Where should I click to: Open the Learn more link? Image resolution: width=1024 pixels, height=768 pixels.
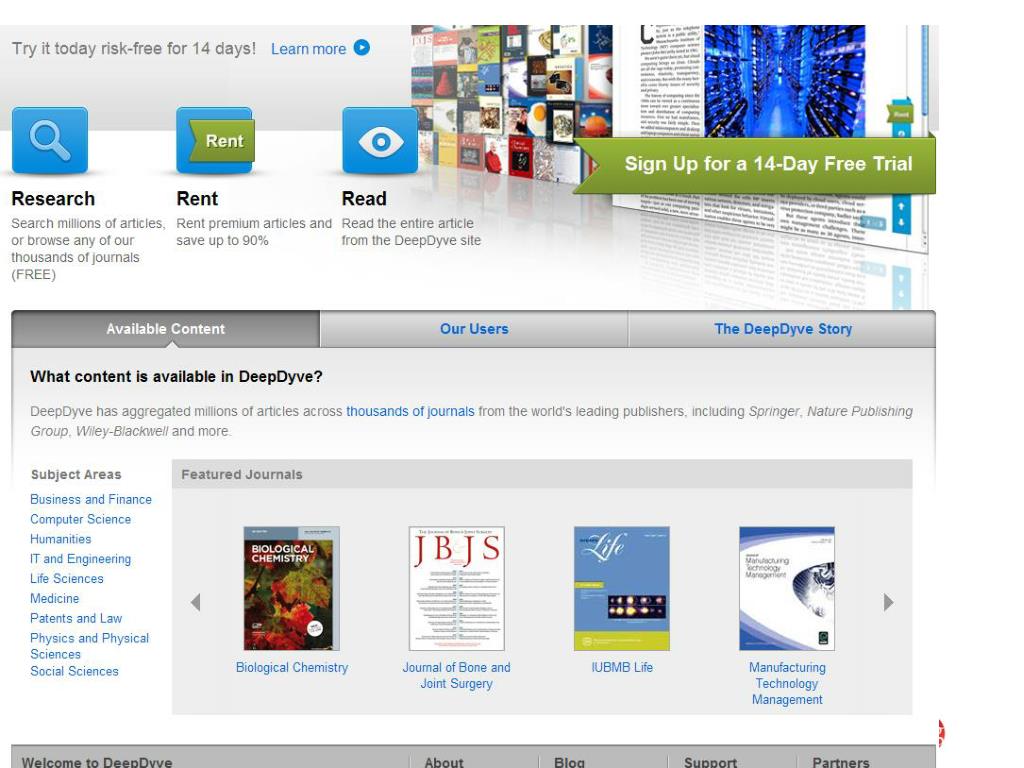click(308, 49)
